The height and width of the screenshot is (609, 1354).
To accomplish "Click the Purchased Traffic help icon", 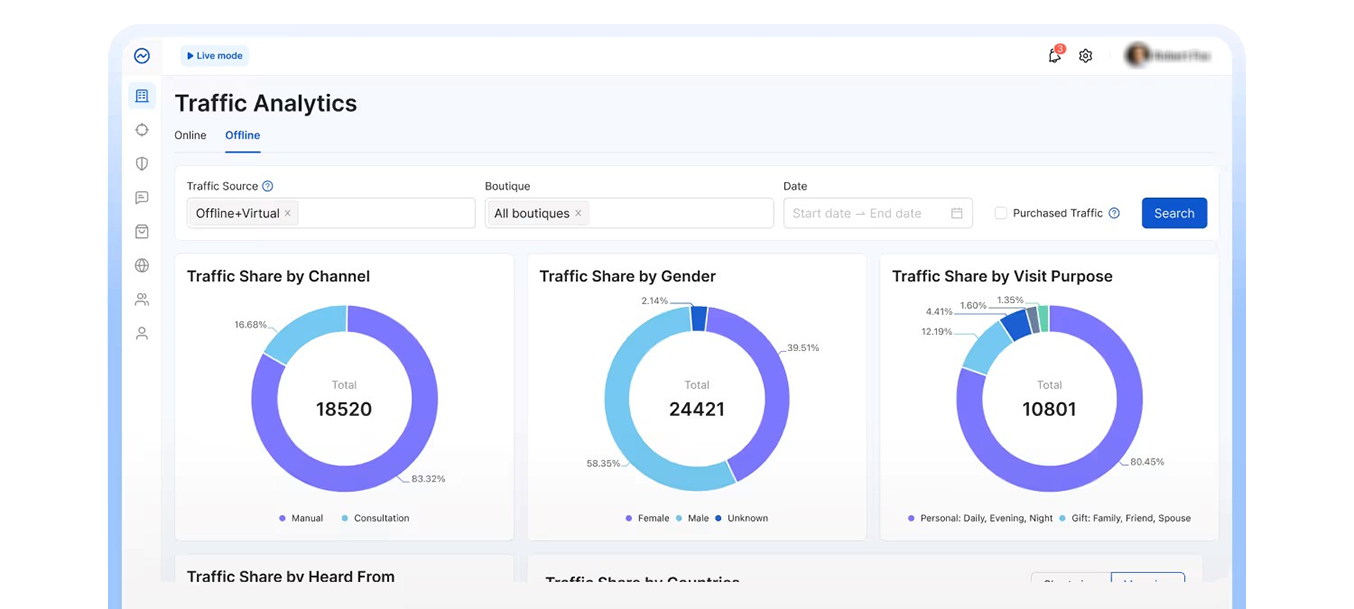I will point(1114,213).
